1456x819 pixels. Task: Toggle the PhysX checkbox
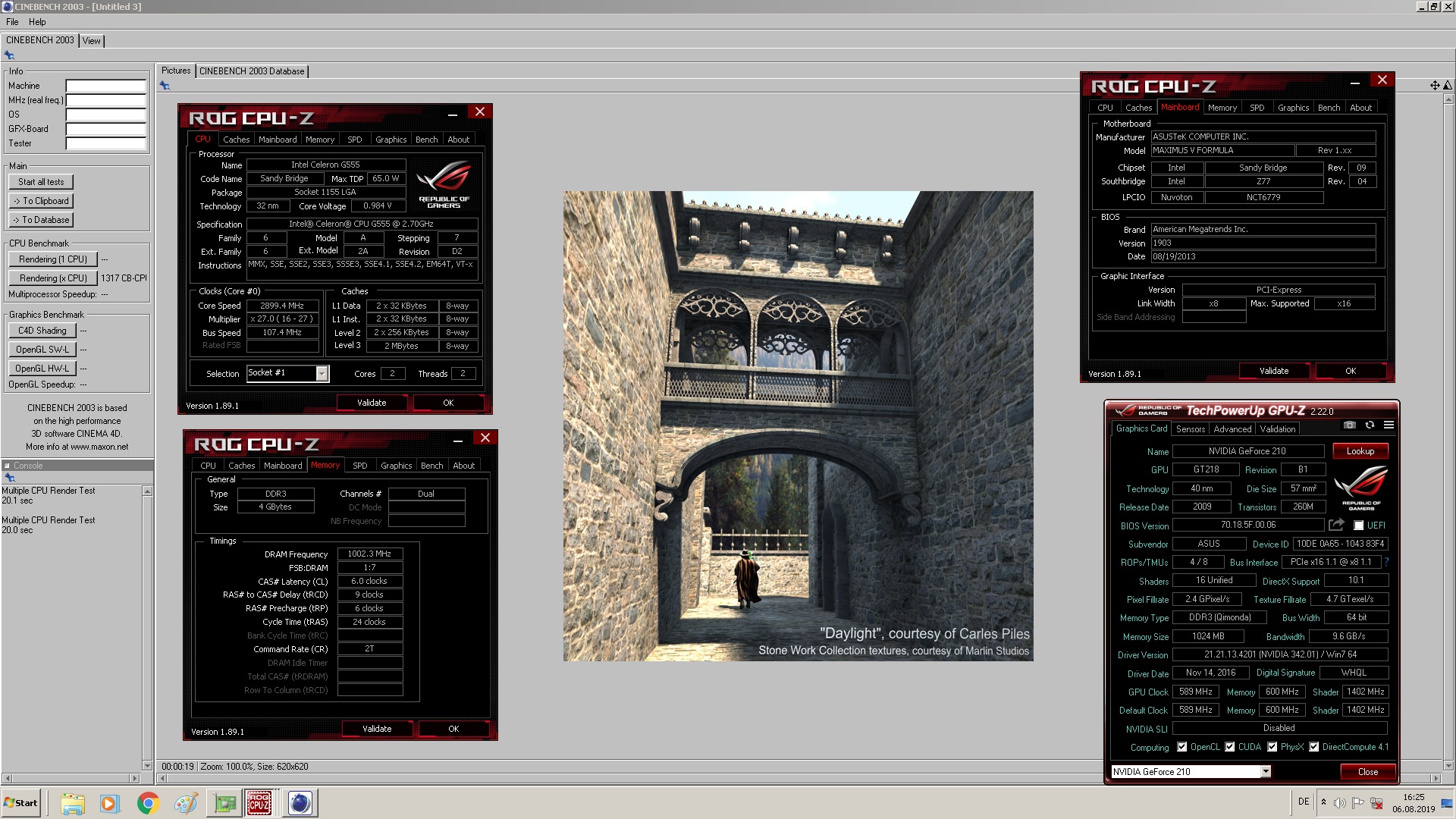pos(1272,747)
